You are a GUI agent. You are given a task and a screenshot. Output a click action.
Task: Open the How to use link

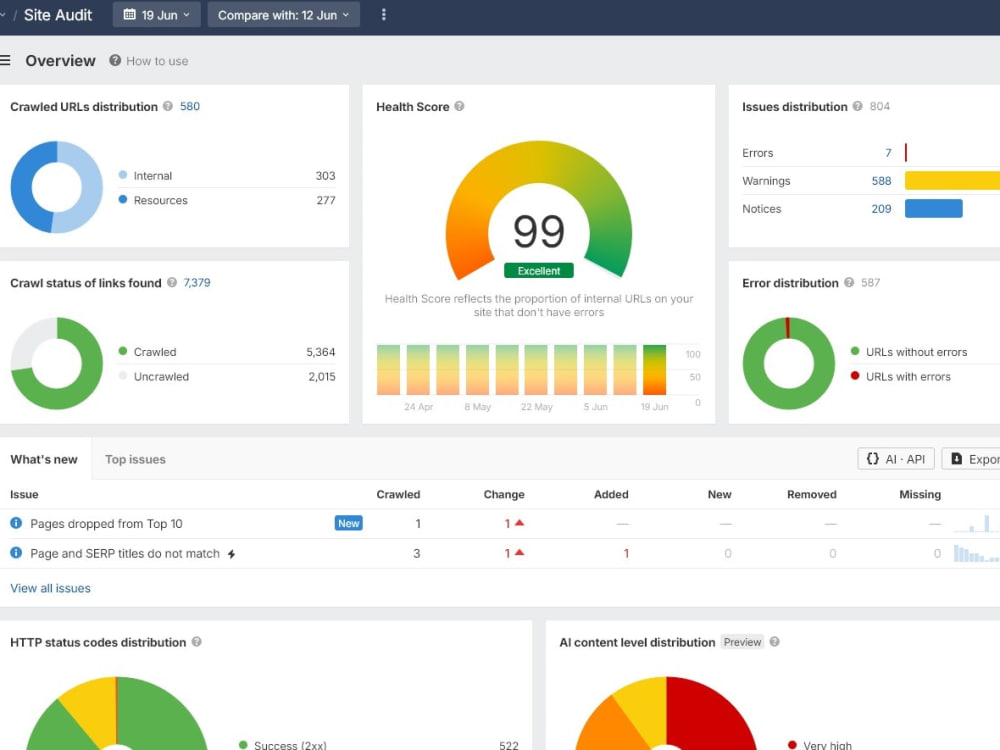[x=157, y=61]
